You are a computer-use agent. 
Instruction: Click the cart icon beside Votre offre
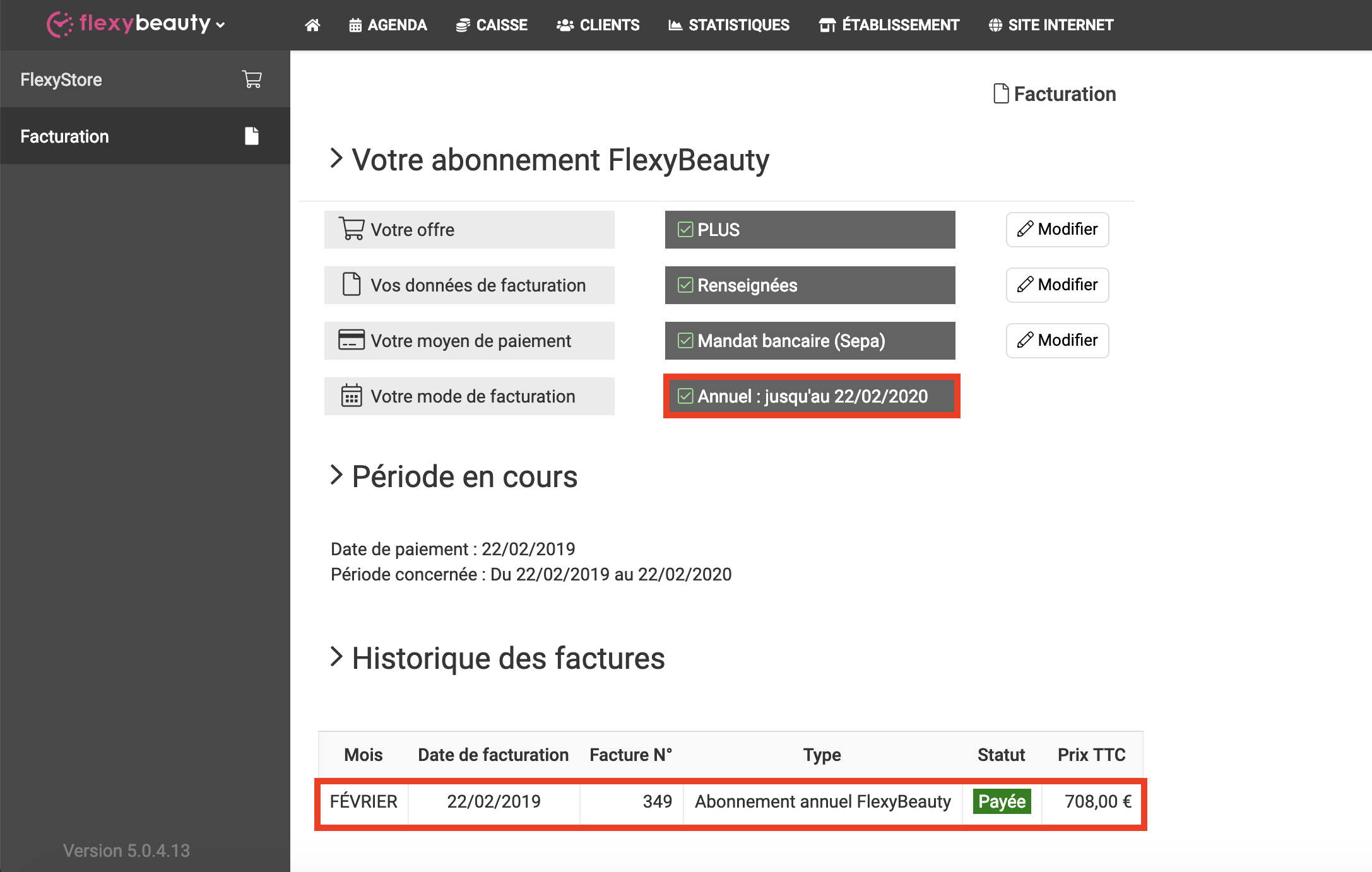pyautogui.click(x=352, y=228)
